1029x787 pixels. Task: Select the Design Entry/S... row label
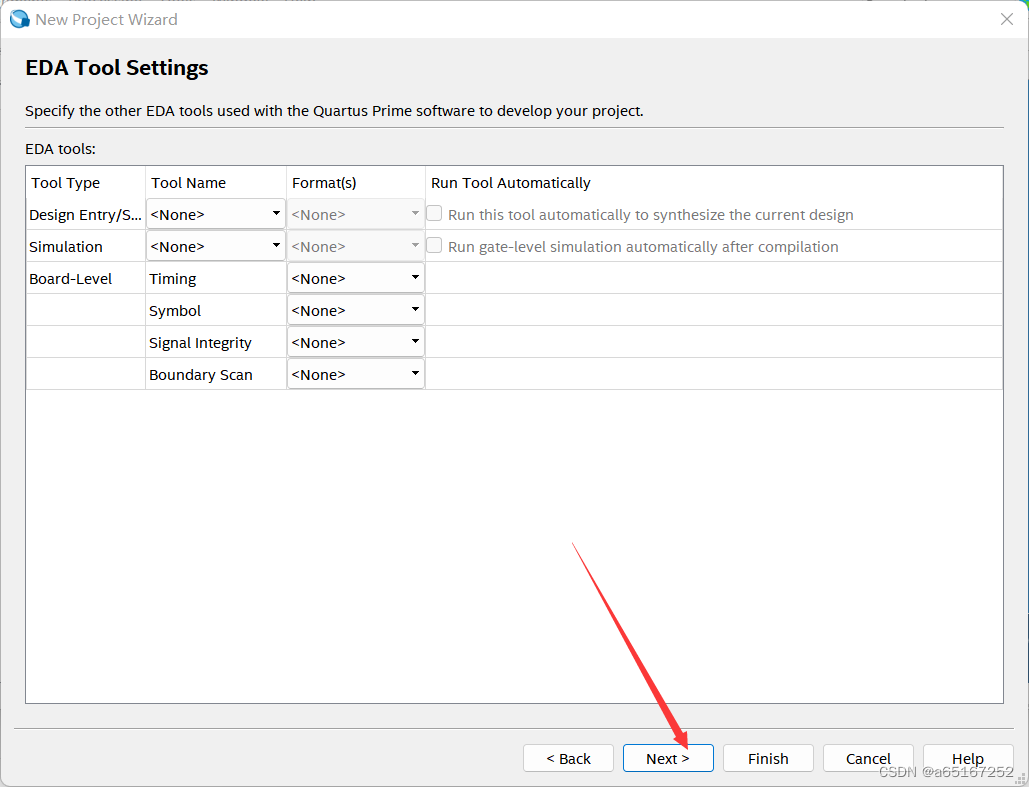tap(85, 215)
